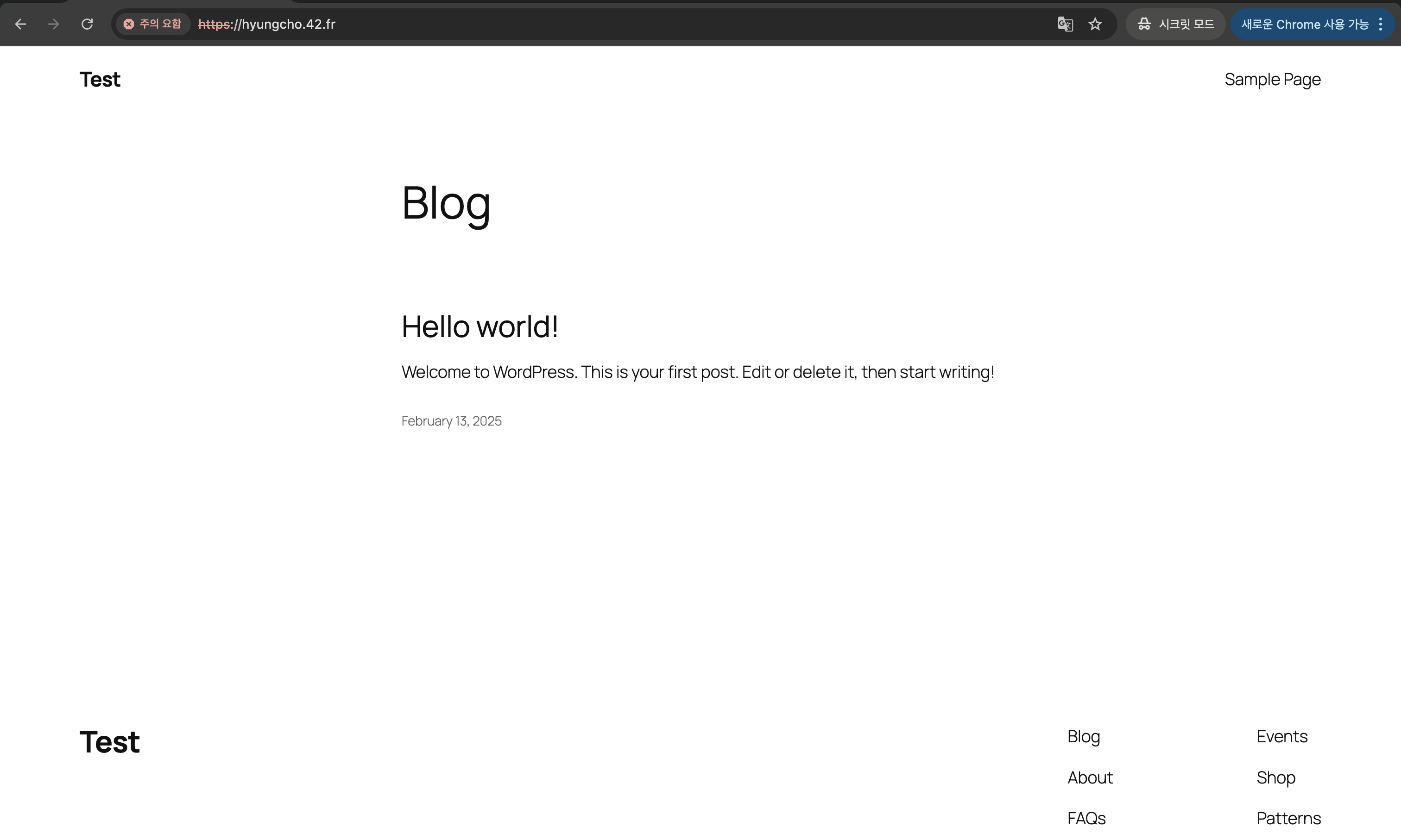The width and height of the screenshot is (1401, 840).
Task: Open the Hello world! post
Action: click(x=480, y=326)
